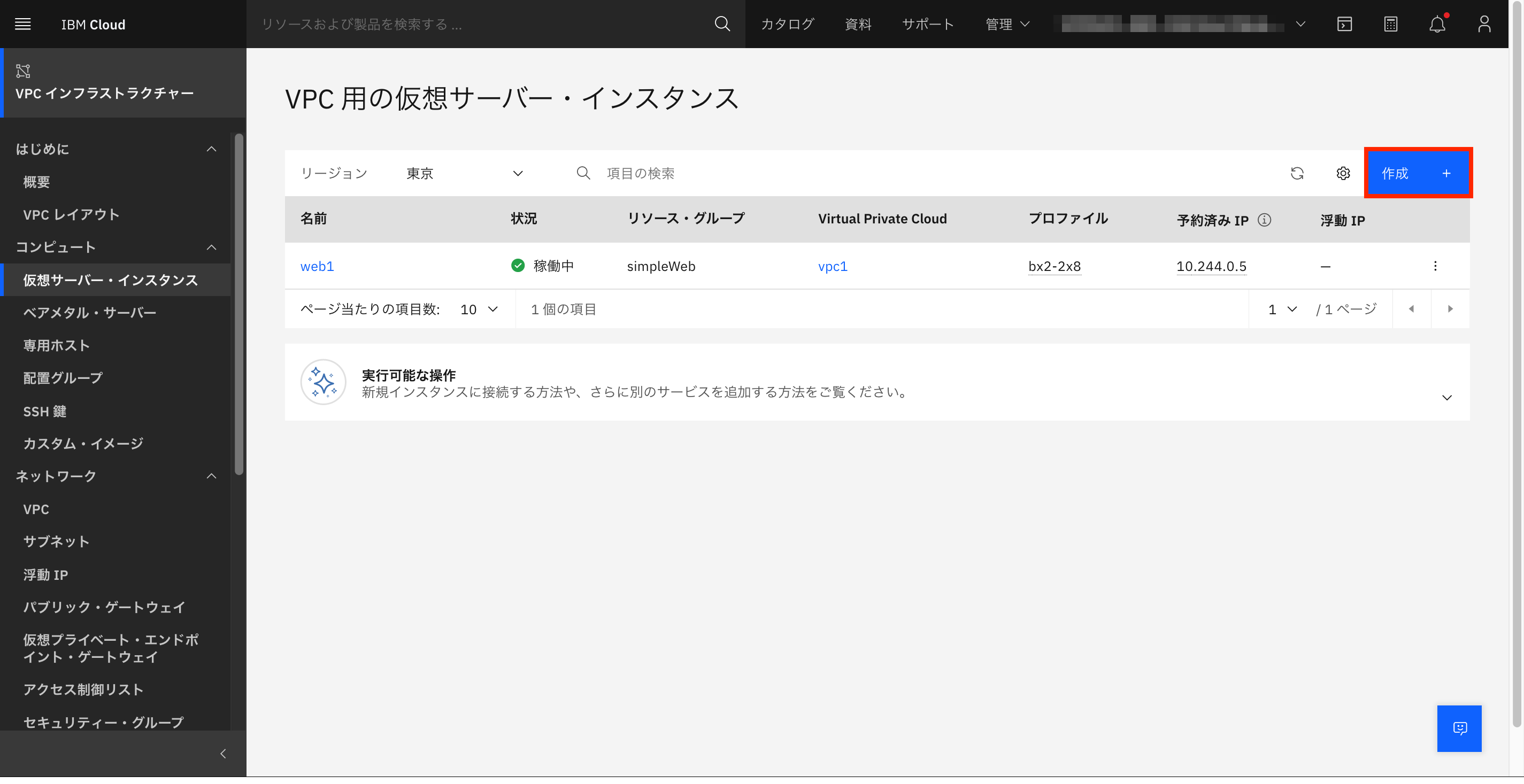This screenshot has width=1524, height=784.
Task: Expand the 実行可能な操作 panel
Action: (1447, 397)
